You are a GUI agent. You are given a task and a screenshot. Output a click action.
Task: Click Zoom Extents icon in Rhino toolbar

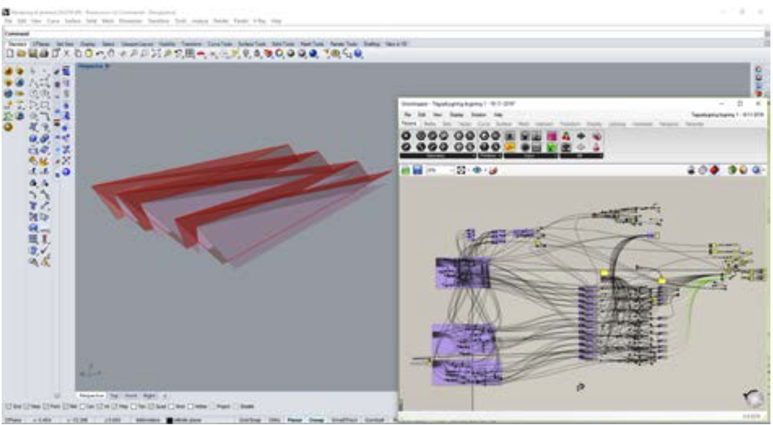155,53
